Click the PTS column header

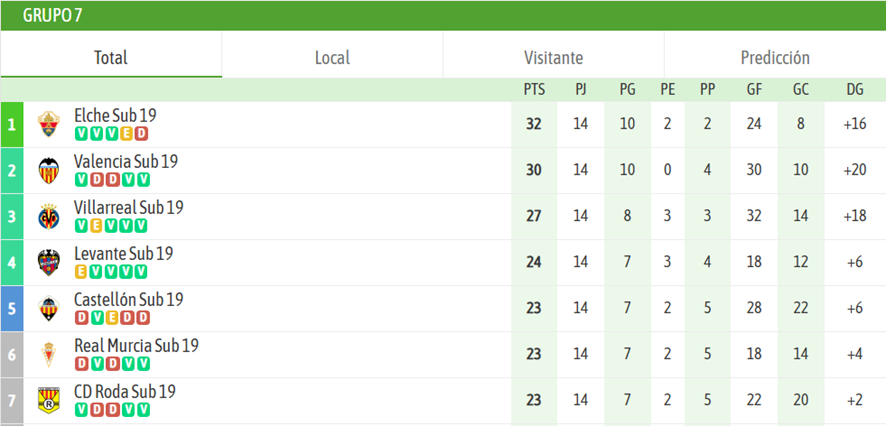(534, 89)
